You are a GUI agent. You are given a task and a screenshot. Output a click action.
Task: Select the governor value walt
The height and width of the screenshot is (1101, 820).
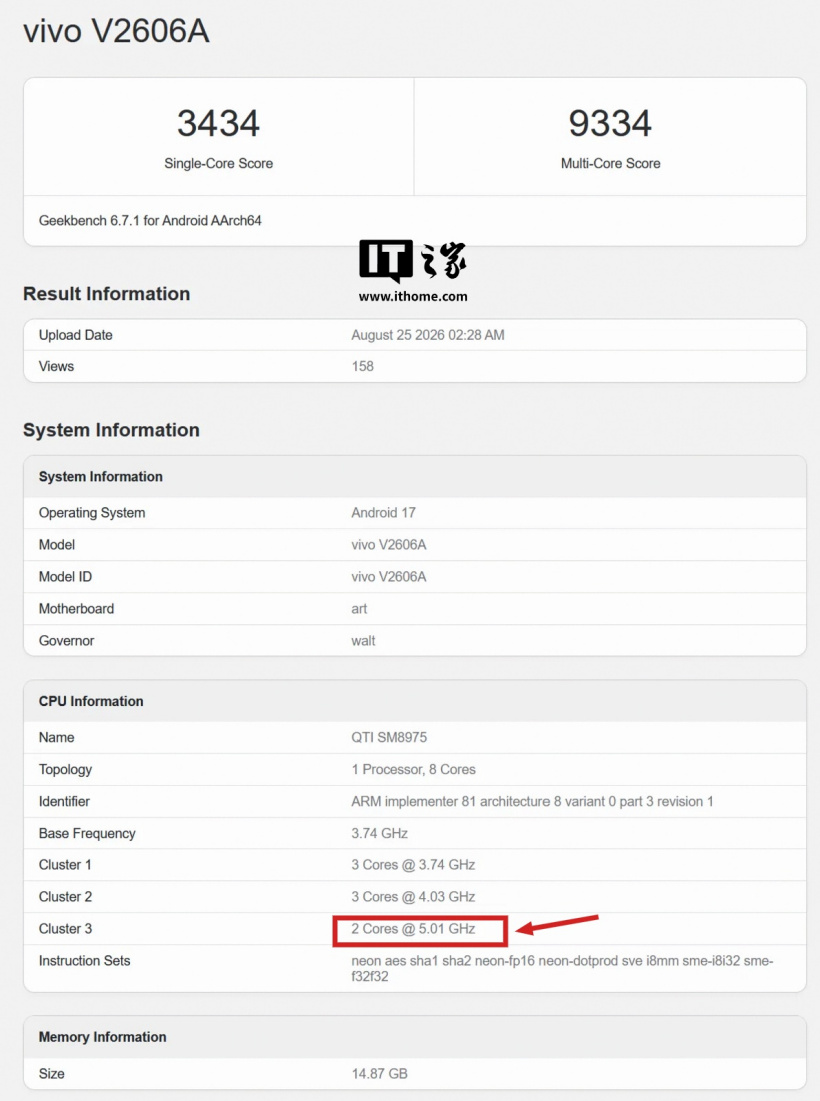[363, 640]
